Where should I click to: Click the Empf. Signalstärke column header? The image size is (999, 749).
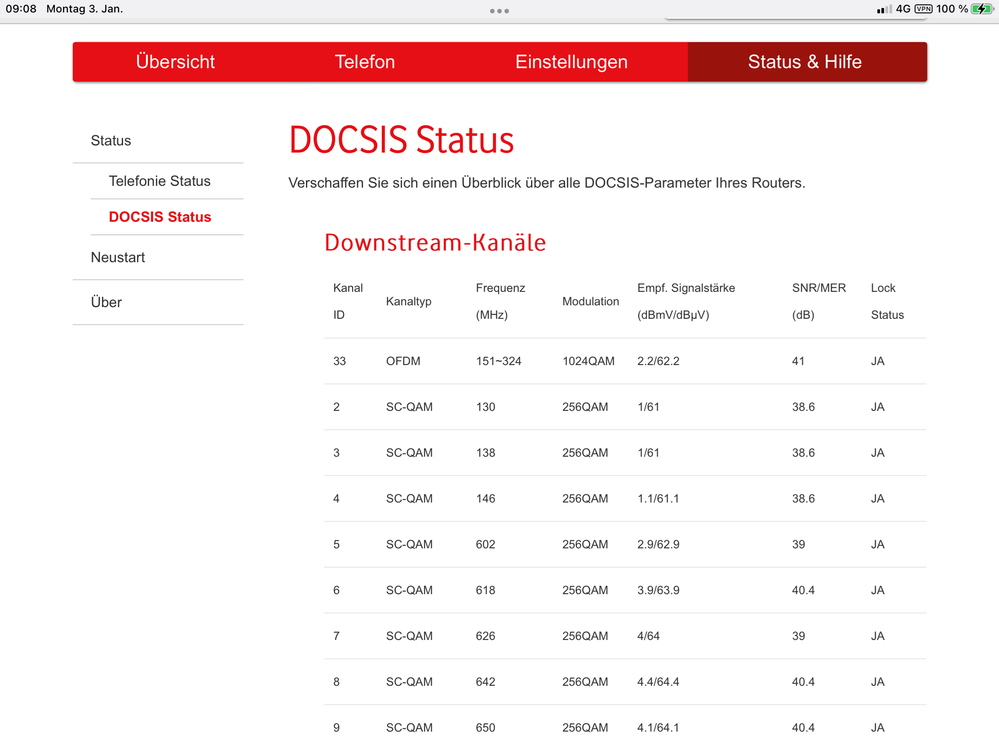click(686, 301)
